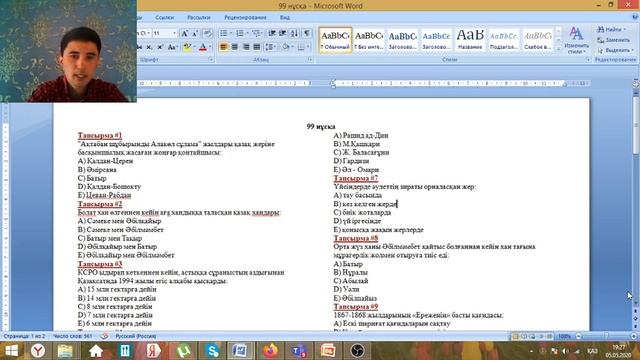Open Абзац dialog launcher
The image size is (640, 360).
click(310, 60)
